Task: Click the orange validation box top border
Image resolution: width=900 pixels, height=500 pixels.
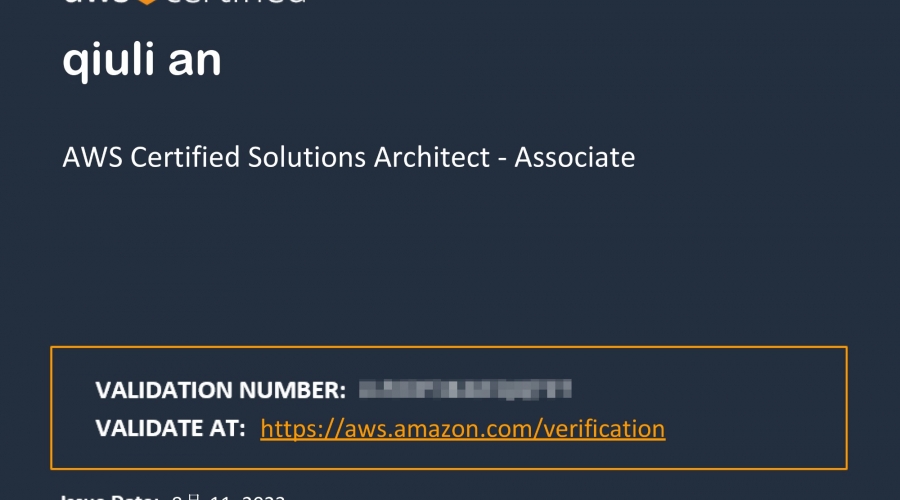Action: 449,347
